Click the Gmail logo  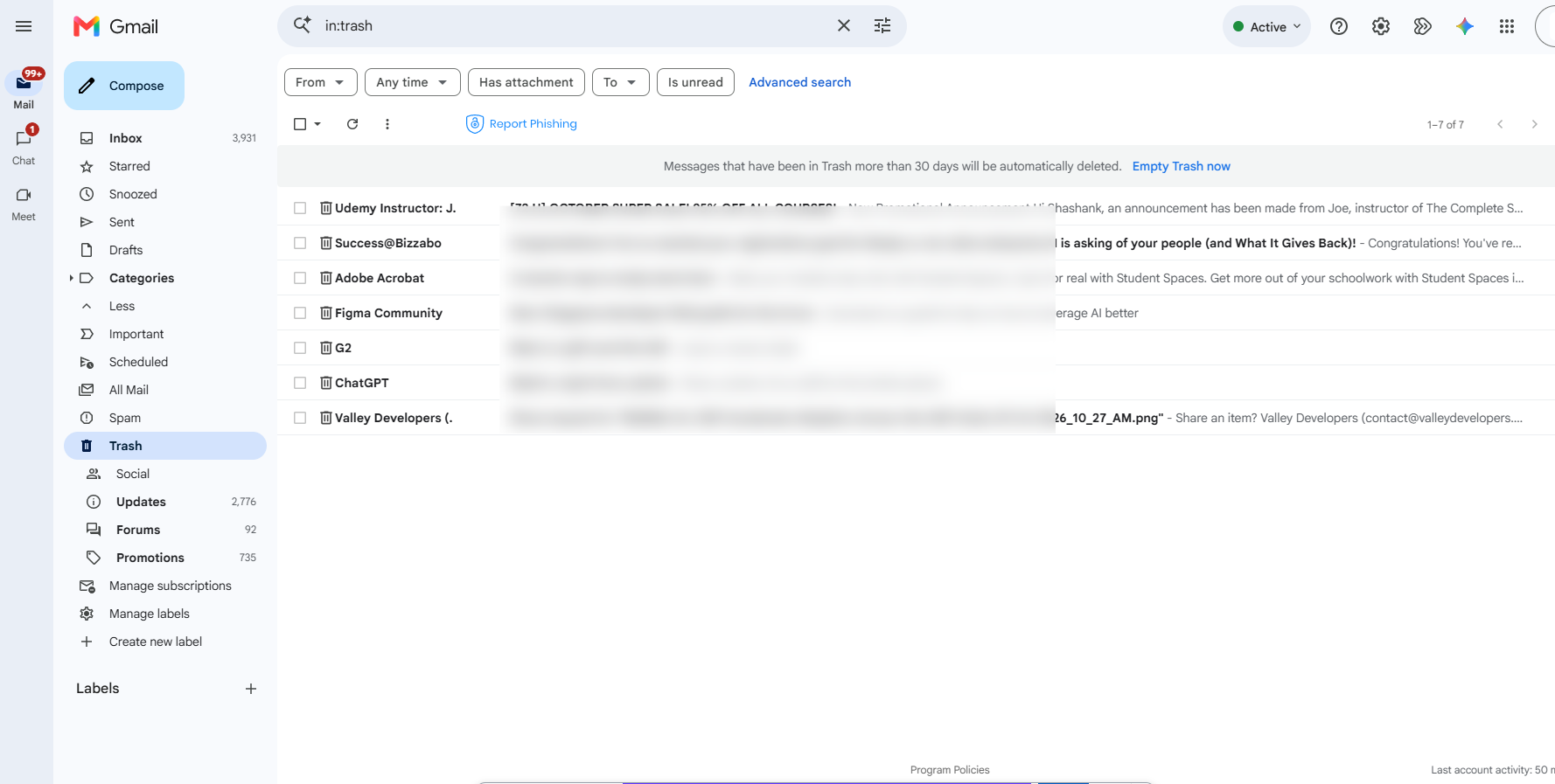(x=116, y=26)
